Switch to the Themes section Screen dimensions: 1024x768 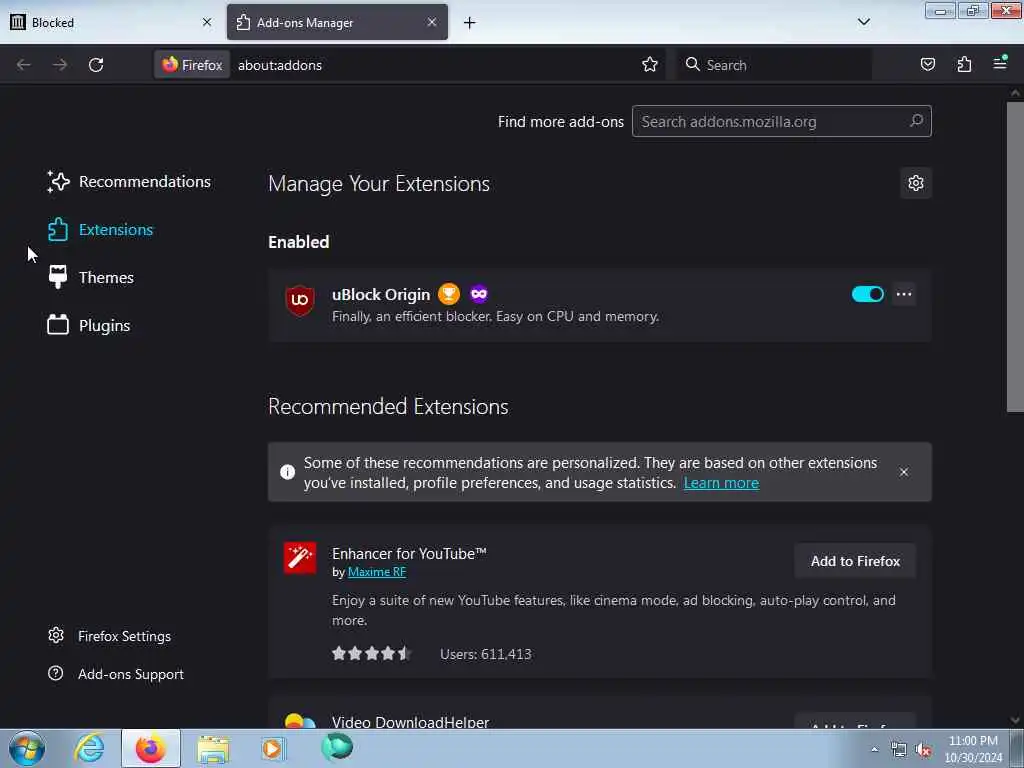coord(90,278)
